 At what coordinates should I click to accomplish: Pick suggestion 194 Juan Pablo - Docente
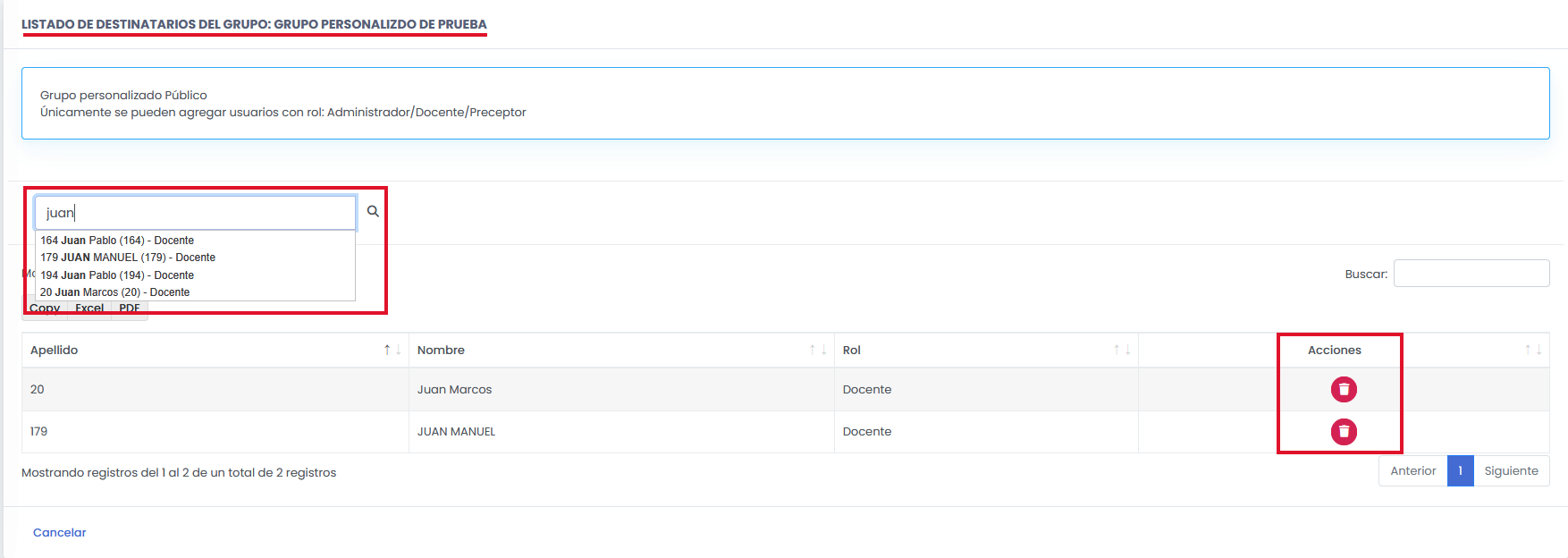pos(117,275)
